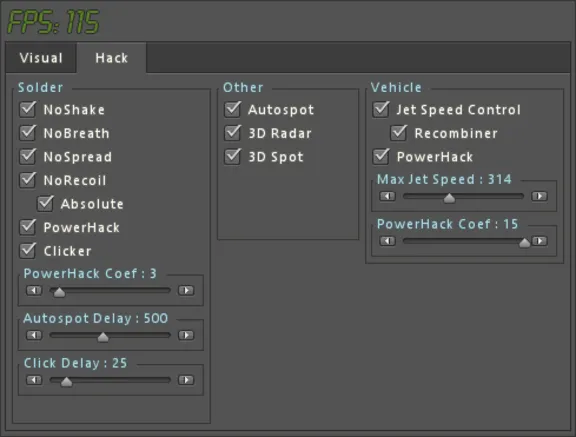576x437 pixels.
Task: Click the Autospot Delay slider handle
Action: click(x=103, y=337)
